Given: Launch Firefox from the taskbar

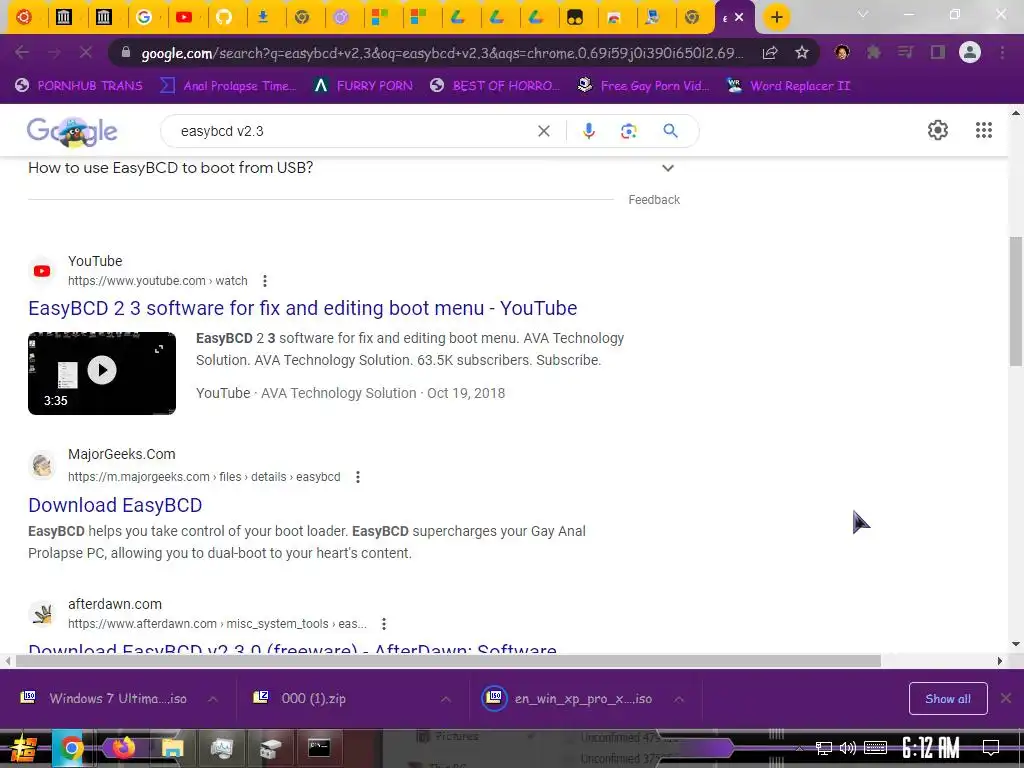Looking at the screenshot, I should tap(122, 748).
